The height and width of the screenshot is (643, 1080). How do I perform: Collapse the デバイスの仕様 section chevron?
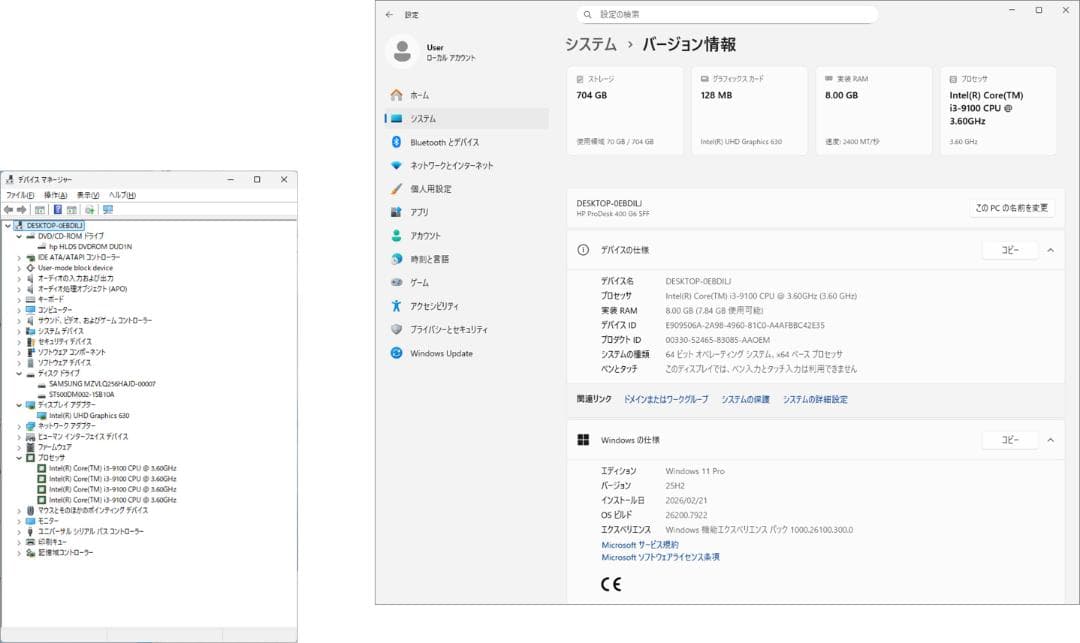1050,250
